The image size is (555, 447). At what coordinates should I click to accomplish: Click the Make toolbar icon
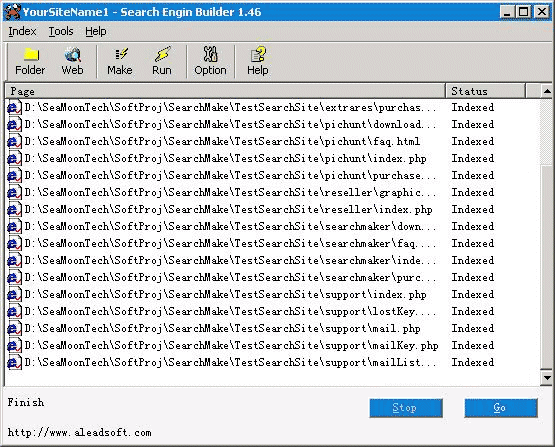point(120,61)
